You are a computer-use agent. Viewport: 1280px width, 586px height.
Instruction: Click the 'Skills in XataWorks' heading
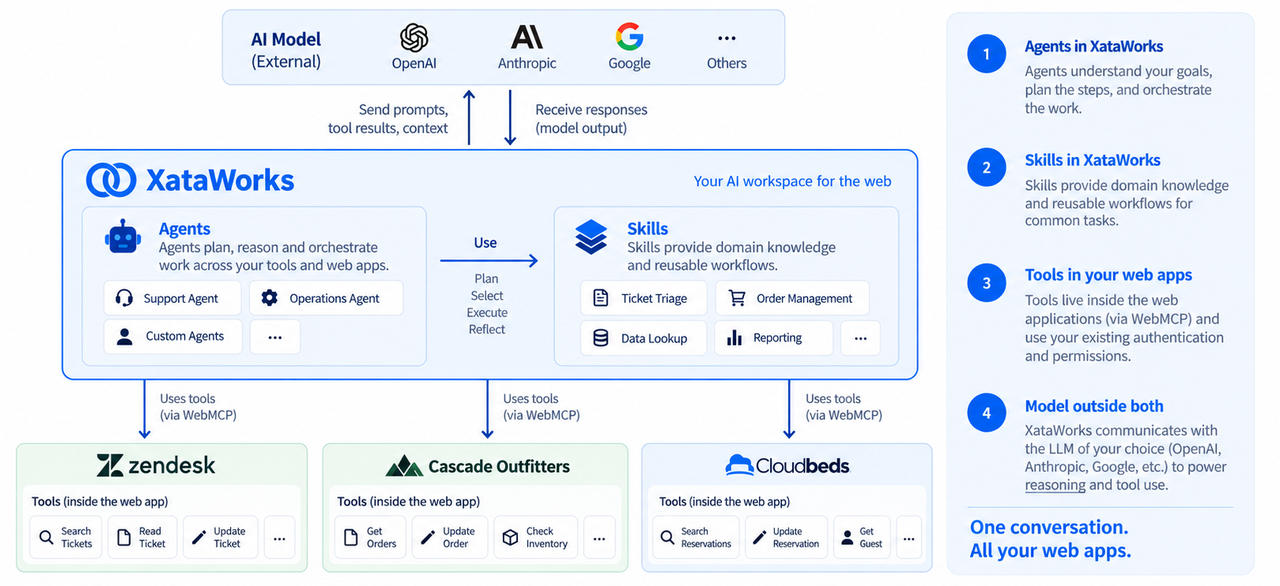1093,160
